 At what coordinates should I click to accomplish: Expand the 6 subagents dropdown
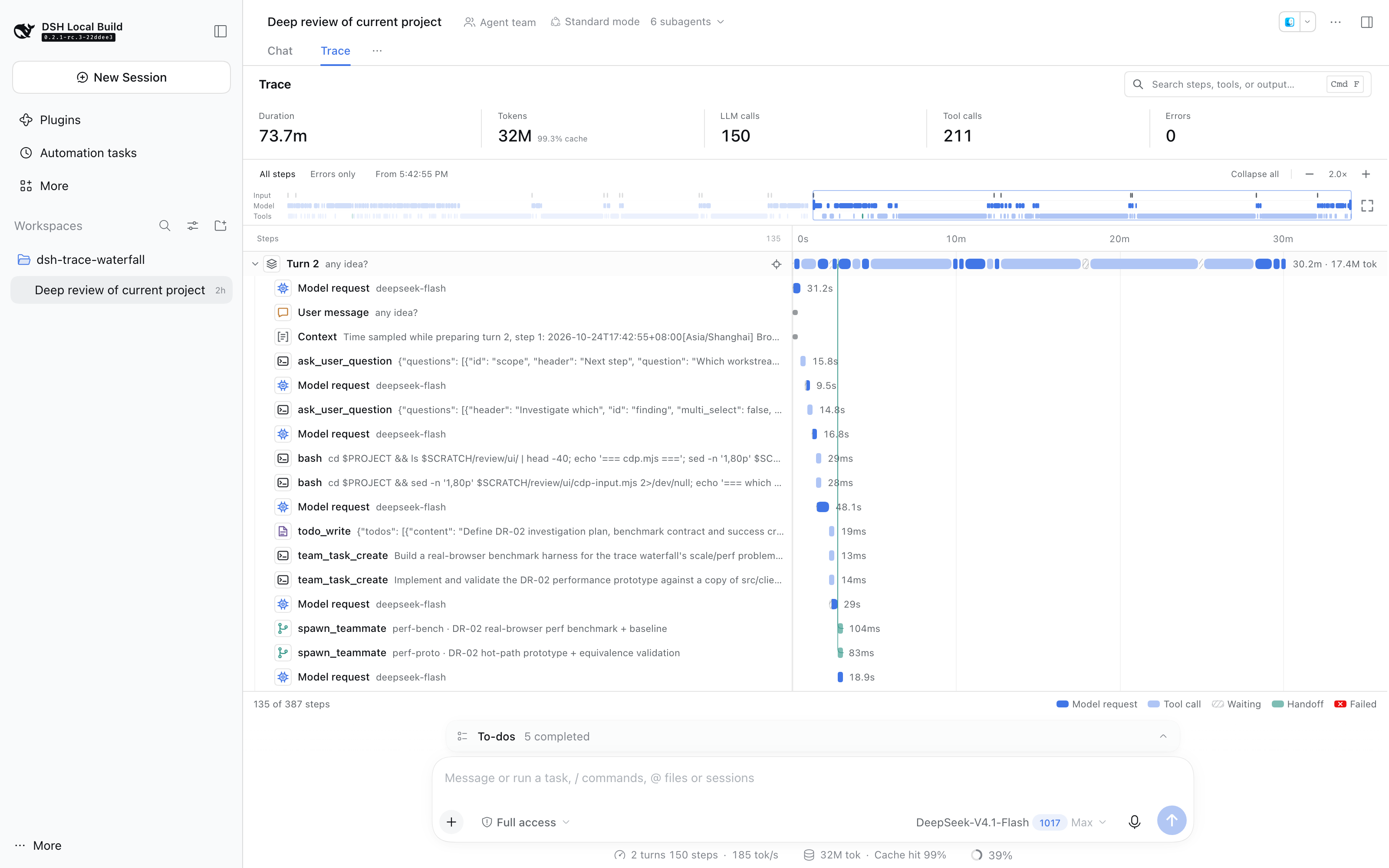(x=687, y=22)
